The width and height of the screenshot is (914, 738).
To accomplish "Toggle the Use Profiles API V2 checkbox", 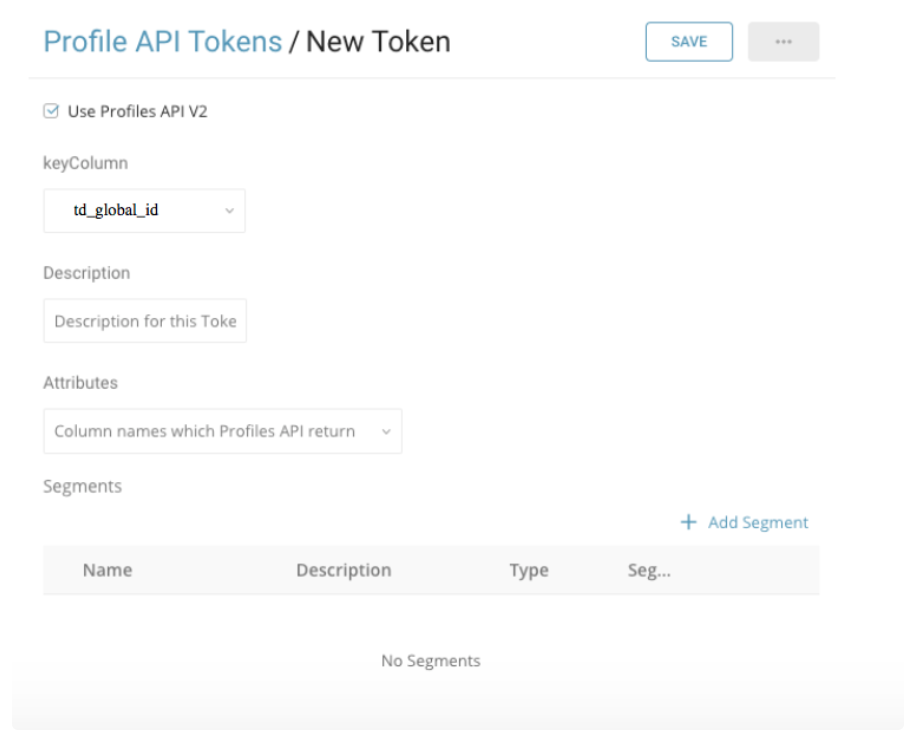I will coord(51,112).
